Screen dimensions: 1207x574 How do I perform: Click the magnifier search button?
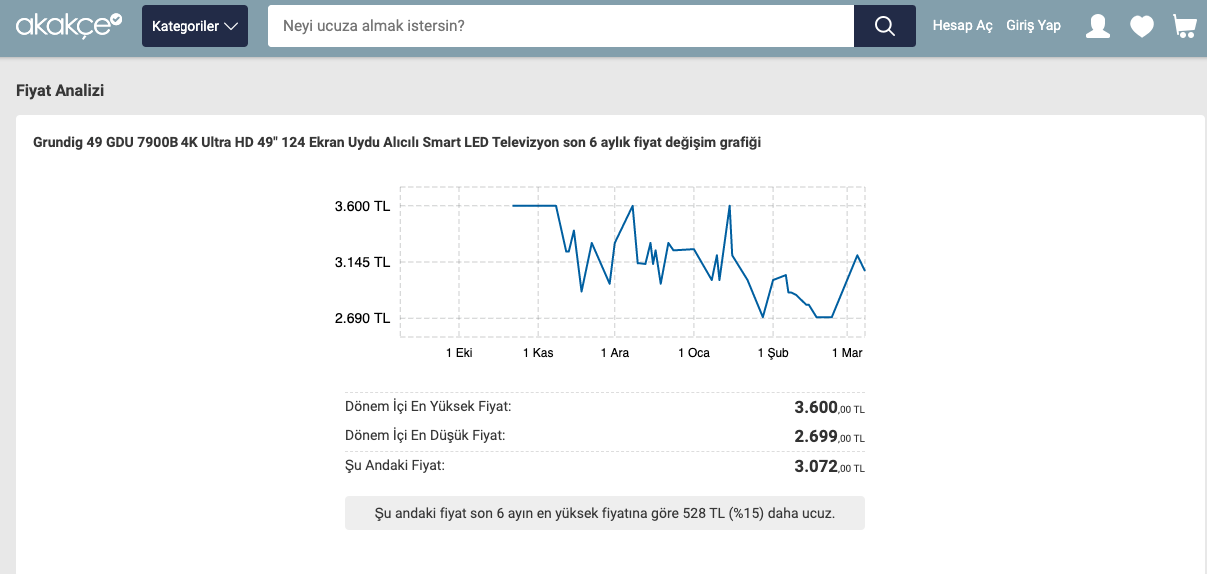885,26
